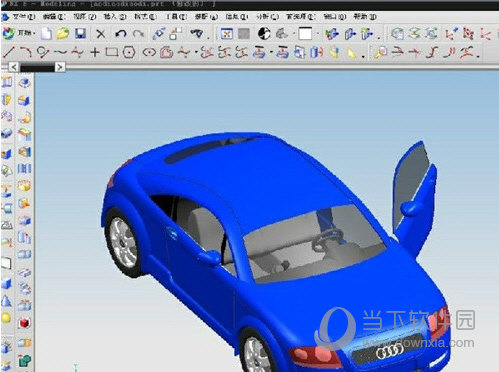The height and width of the screenshot is (372, 499).
Task: Click the right scroll arrow under the toolbar
Action: pyautogui.click(x=60, y=67)
